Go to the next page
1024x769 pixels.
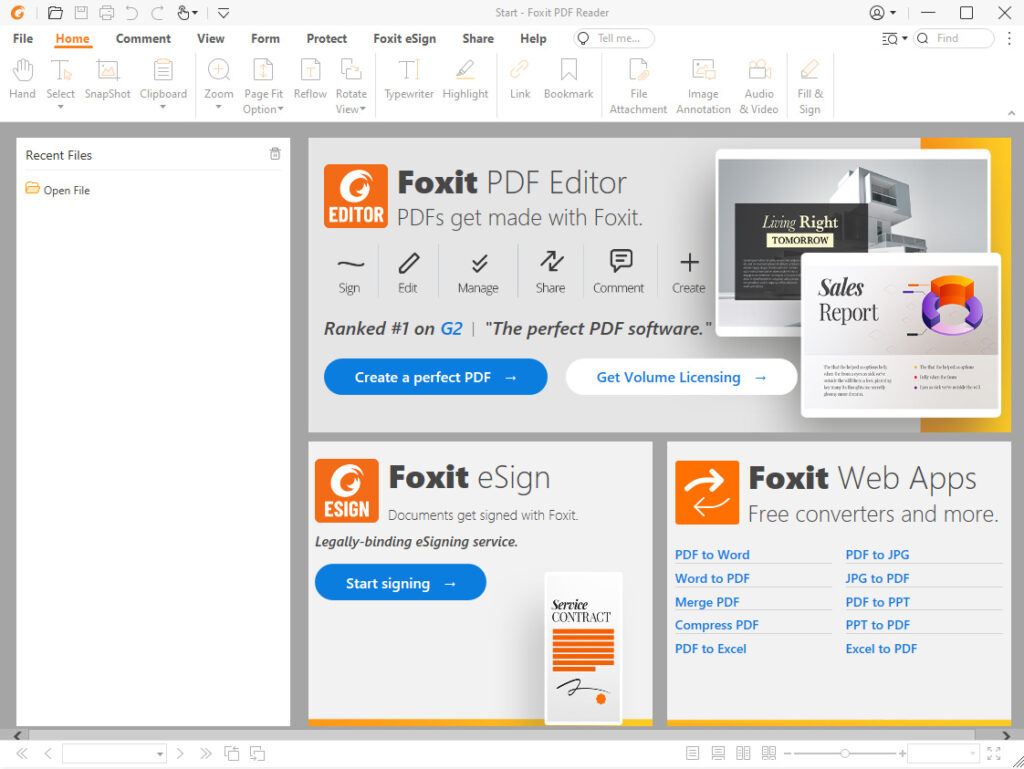tap(180, 753)
